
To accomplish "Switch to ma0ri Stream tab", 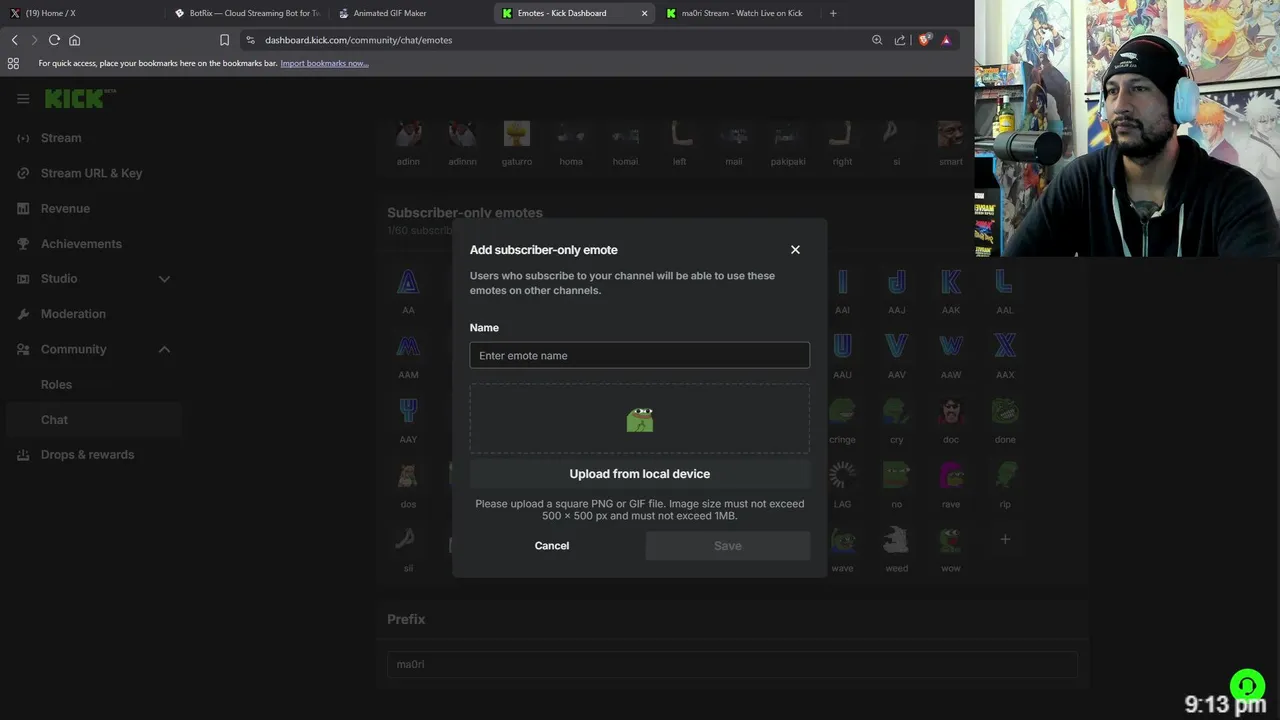I will point(740,13).
